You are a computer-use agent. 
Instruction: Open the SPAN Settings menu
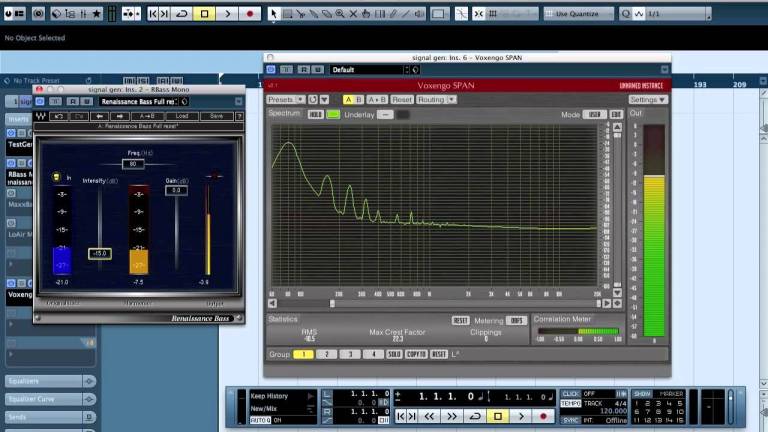click(x=648, y=99)
